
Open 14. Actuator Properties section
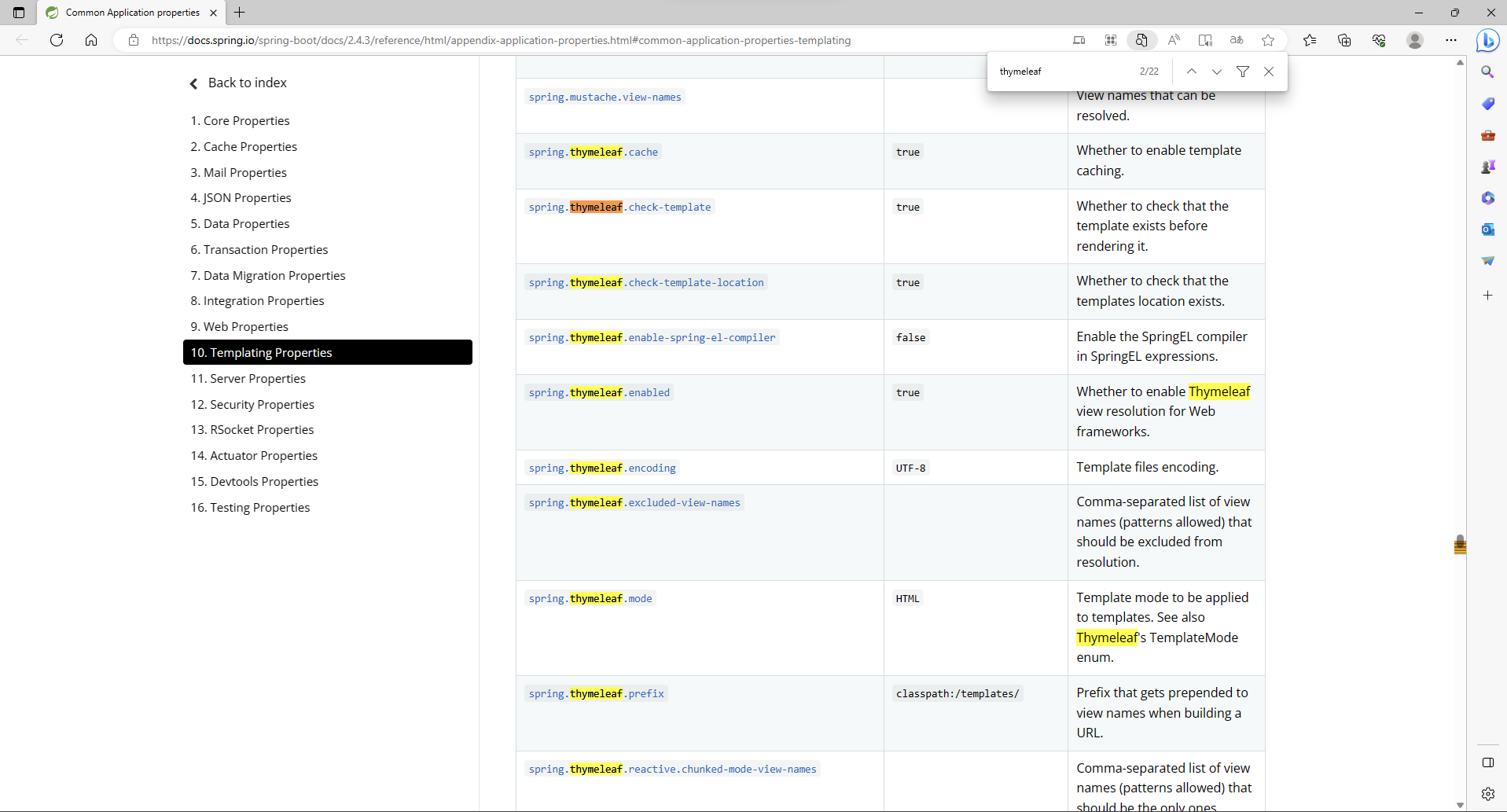254,455
